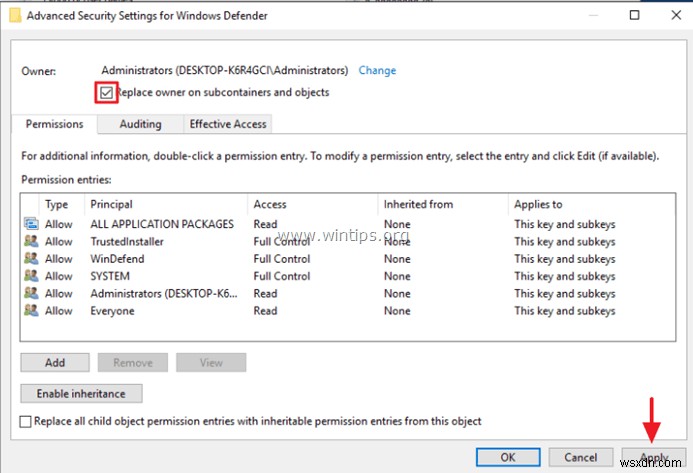Open the Effective Access tab
The image size is (693, 473).
(229, 124)
